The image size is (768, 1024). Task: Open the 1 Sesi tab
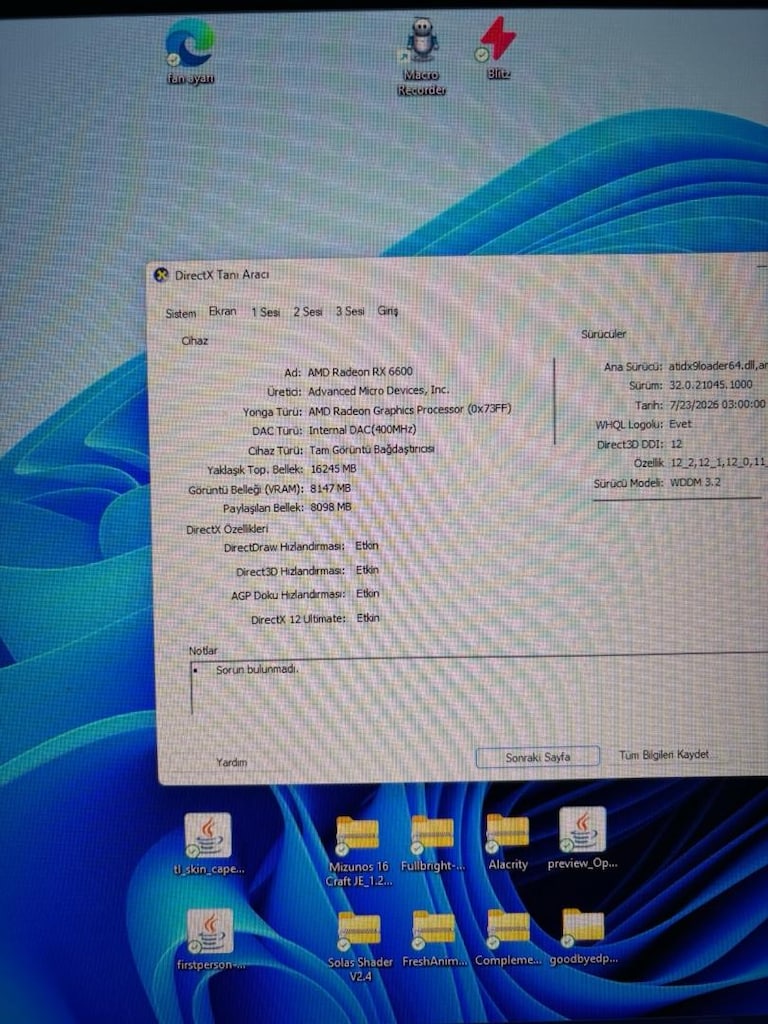coord(265,312)
